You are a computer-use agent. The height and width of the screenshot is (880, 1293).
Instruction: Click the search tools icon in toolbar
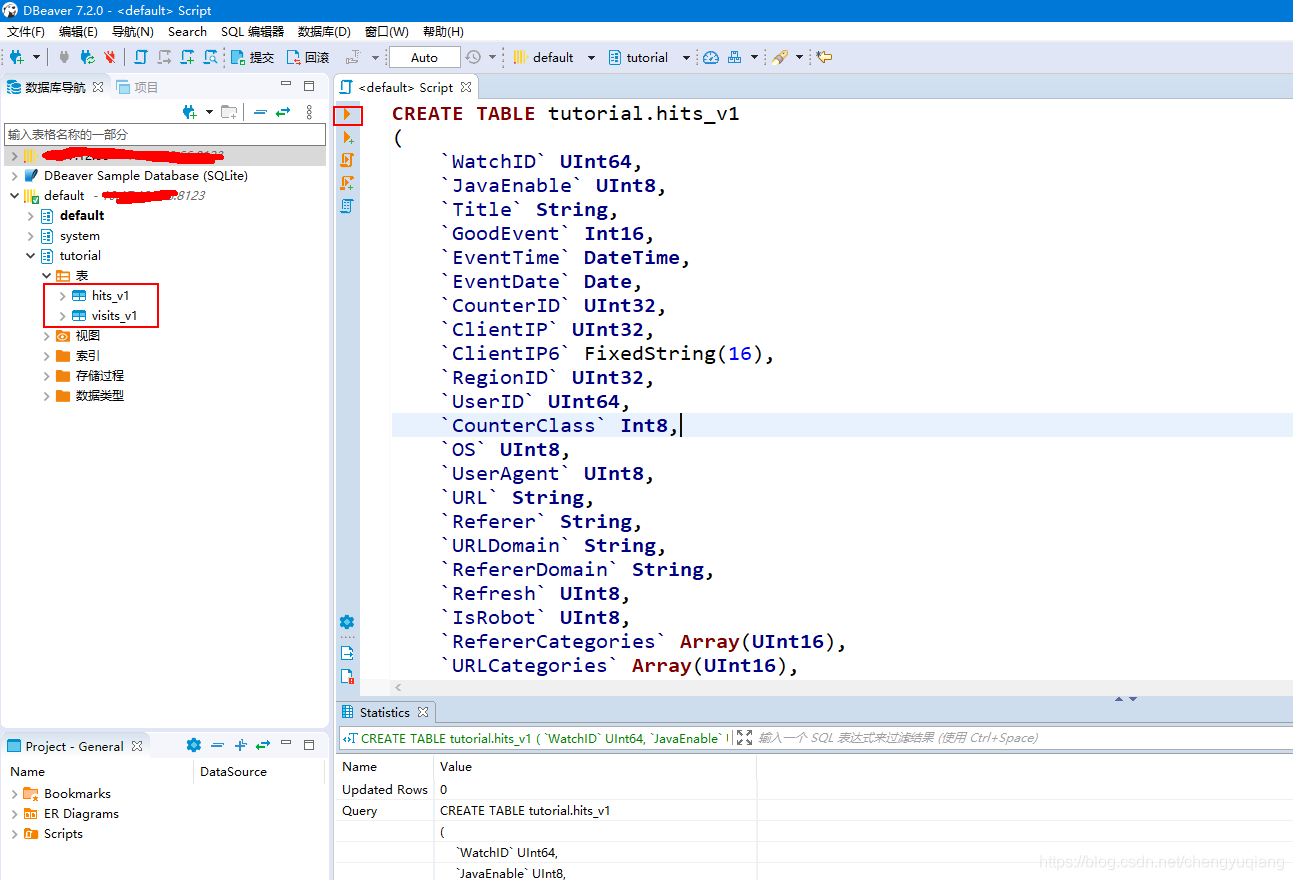[x=780, y=57]
